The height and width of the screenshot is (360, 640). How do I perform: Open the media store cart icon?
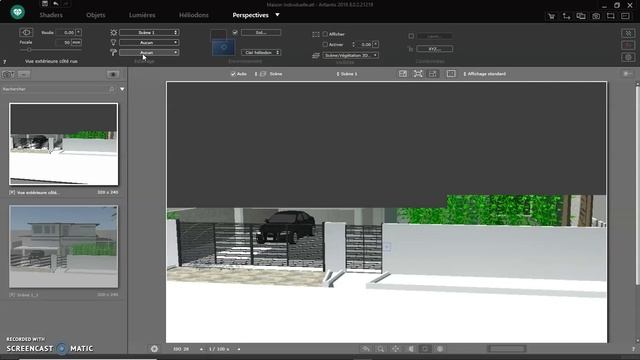click(551, 16)
